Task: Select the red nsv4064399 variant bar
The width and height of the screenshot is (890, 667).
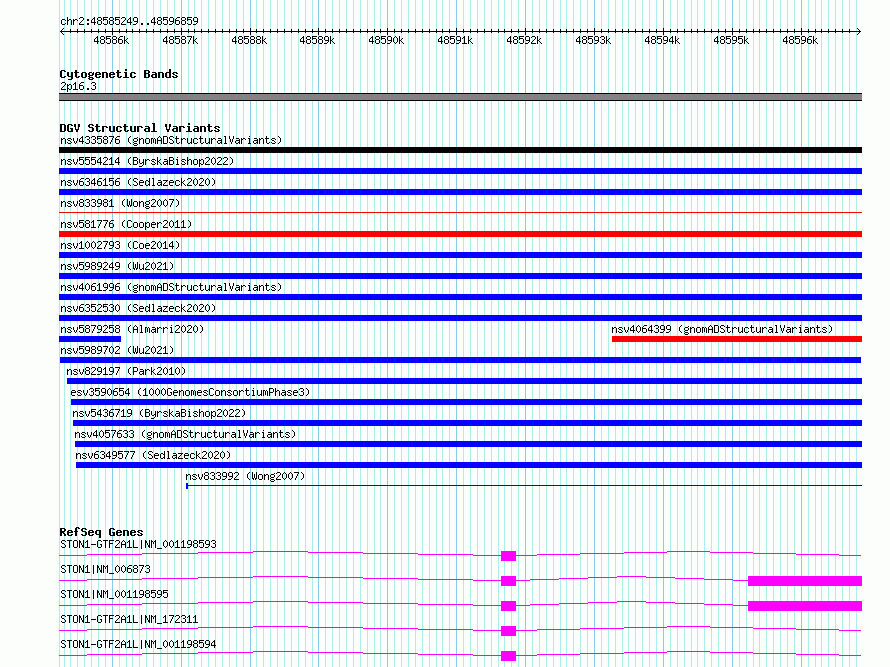Action: coord(737,339)
